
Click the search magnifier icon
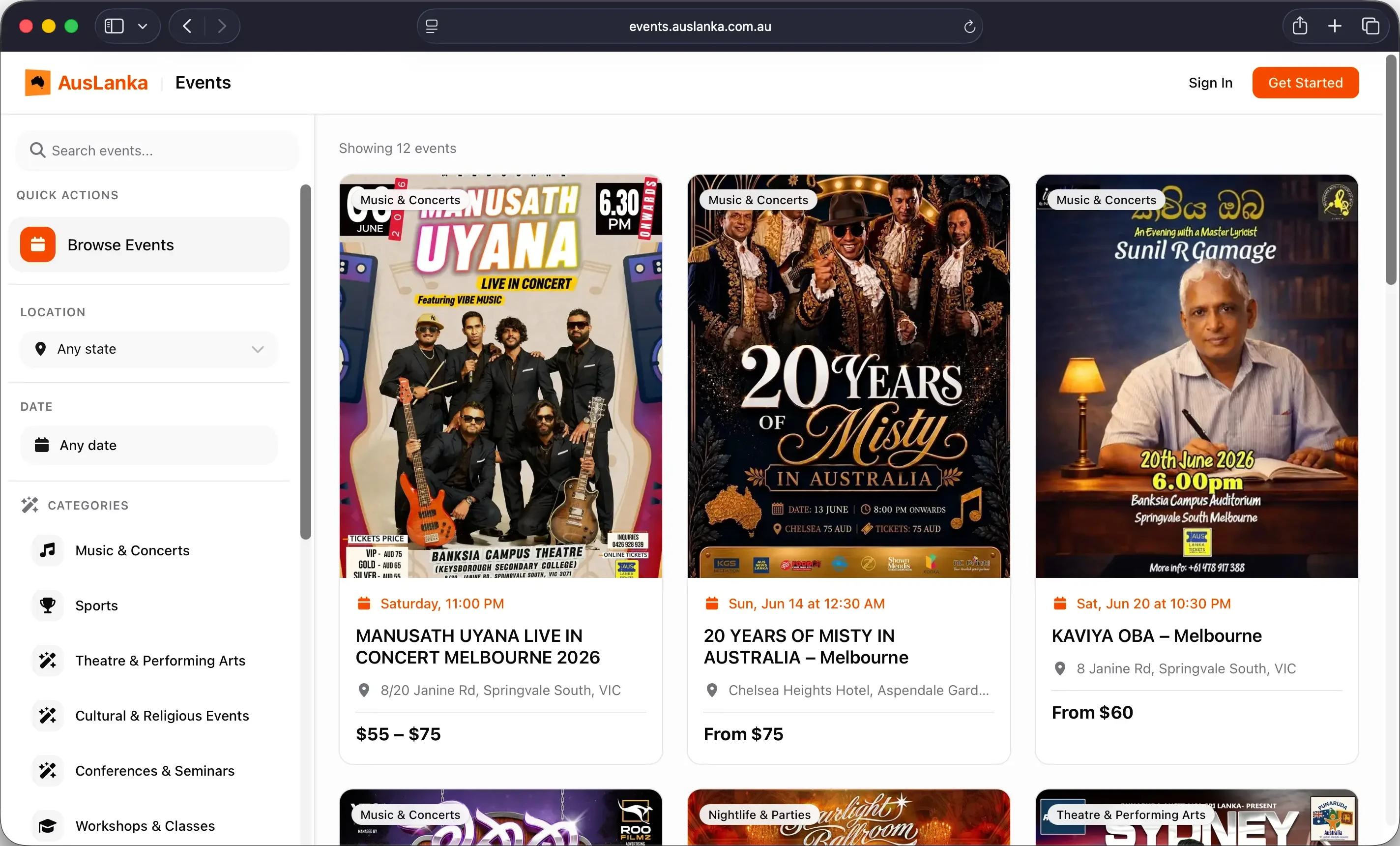pos(37,150)
